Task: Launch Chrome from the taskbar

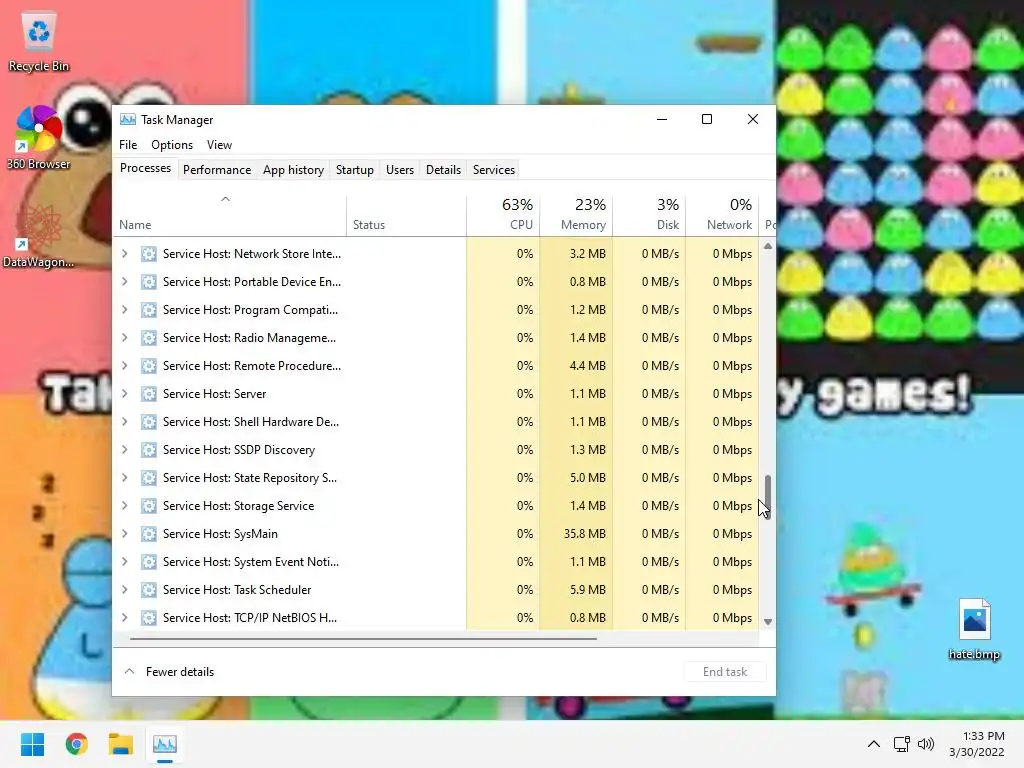Action: point(76,744)
